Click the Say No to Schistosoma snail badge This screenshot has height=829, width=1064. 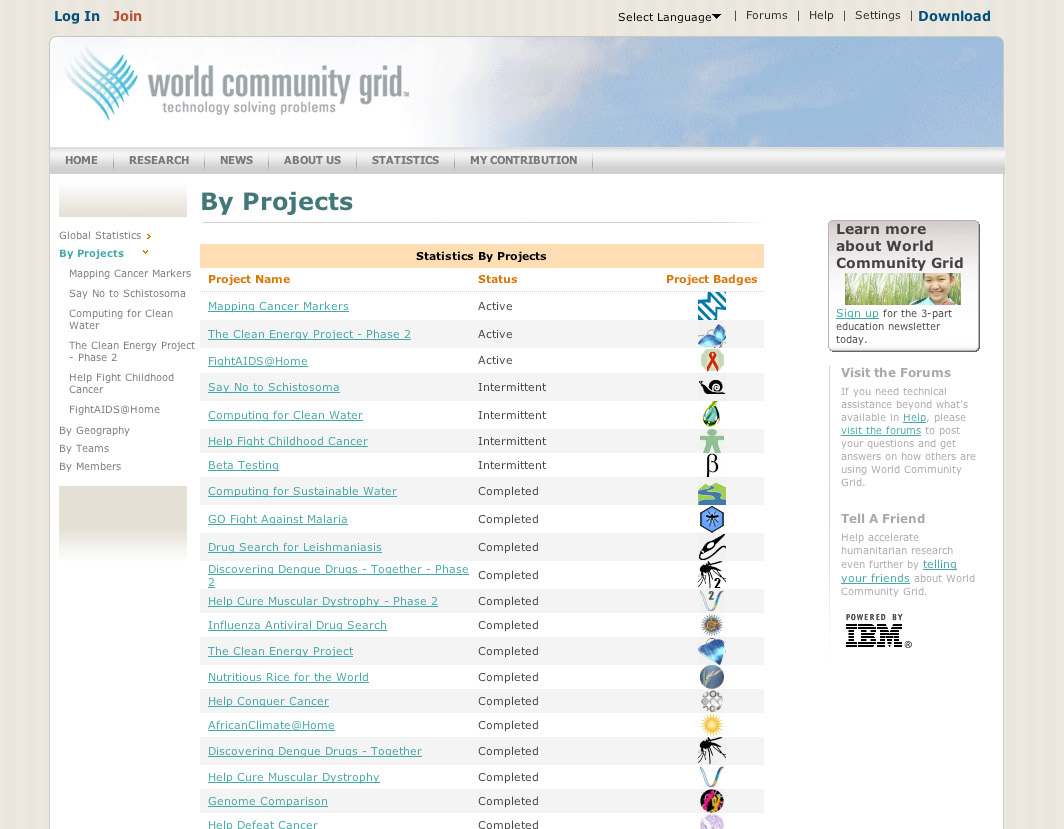pos(711,387)
